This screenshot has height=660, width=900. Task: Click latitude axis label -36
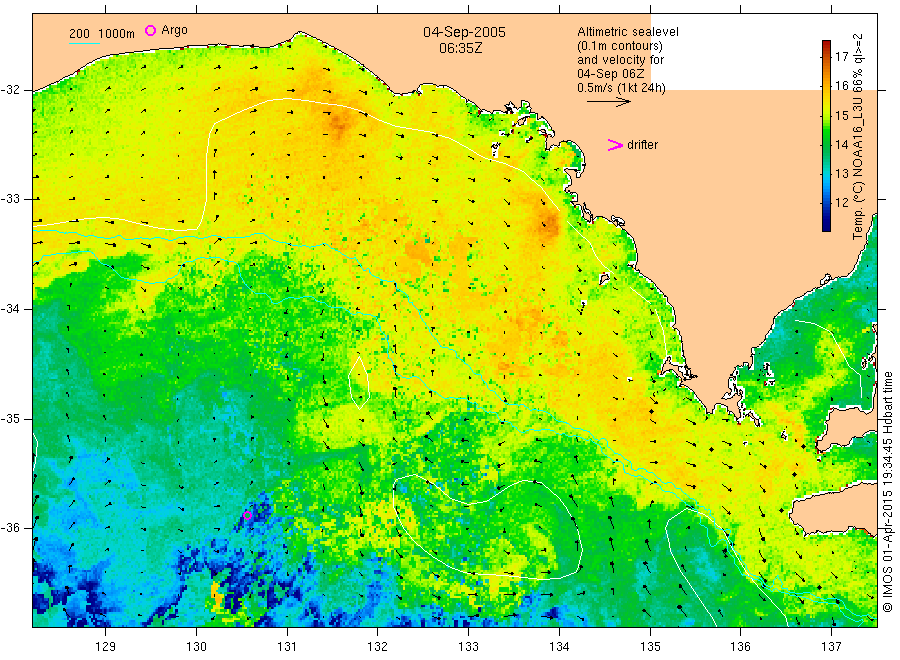pos(10,528)
